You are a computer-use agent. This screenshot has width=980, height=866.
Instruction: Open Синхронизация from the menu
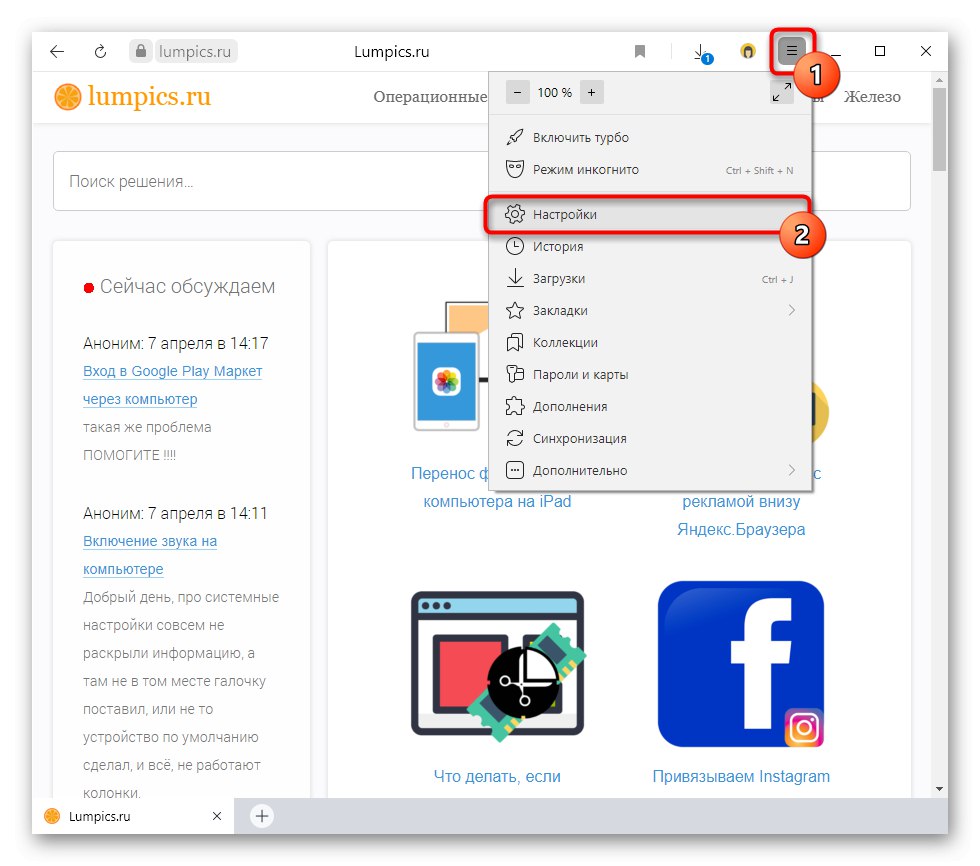(x=649, y=438)
